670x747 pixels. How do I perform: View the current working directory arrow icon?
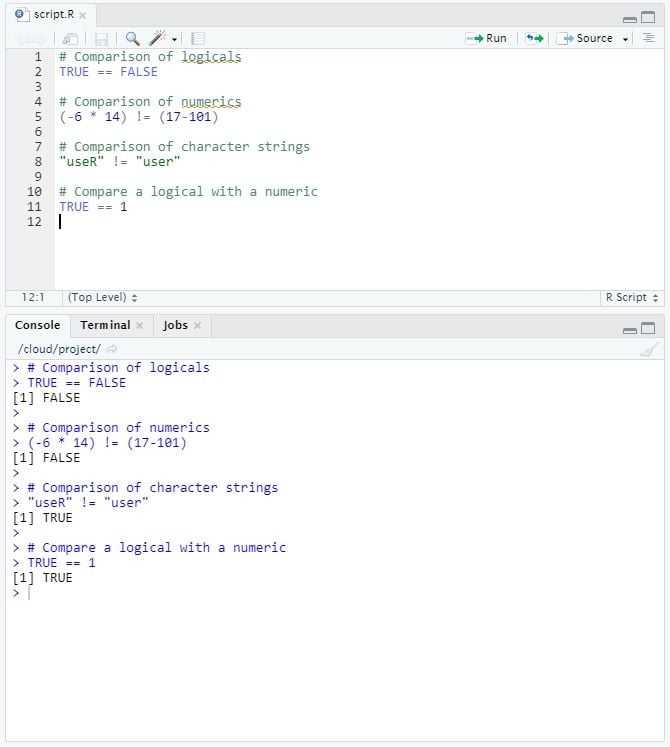111,349
